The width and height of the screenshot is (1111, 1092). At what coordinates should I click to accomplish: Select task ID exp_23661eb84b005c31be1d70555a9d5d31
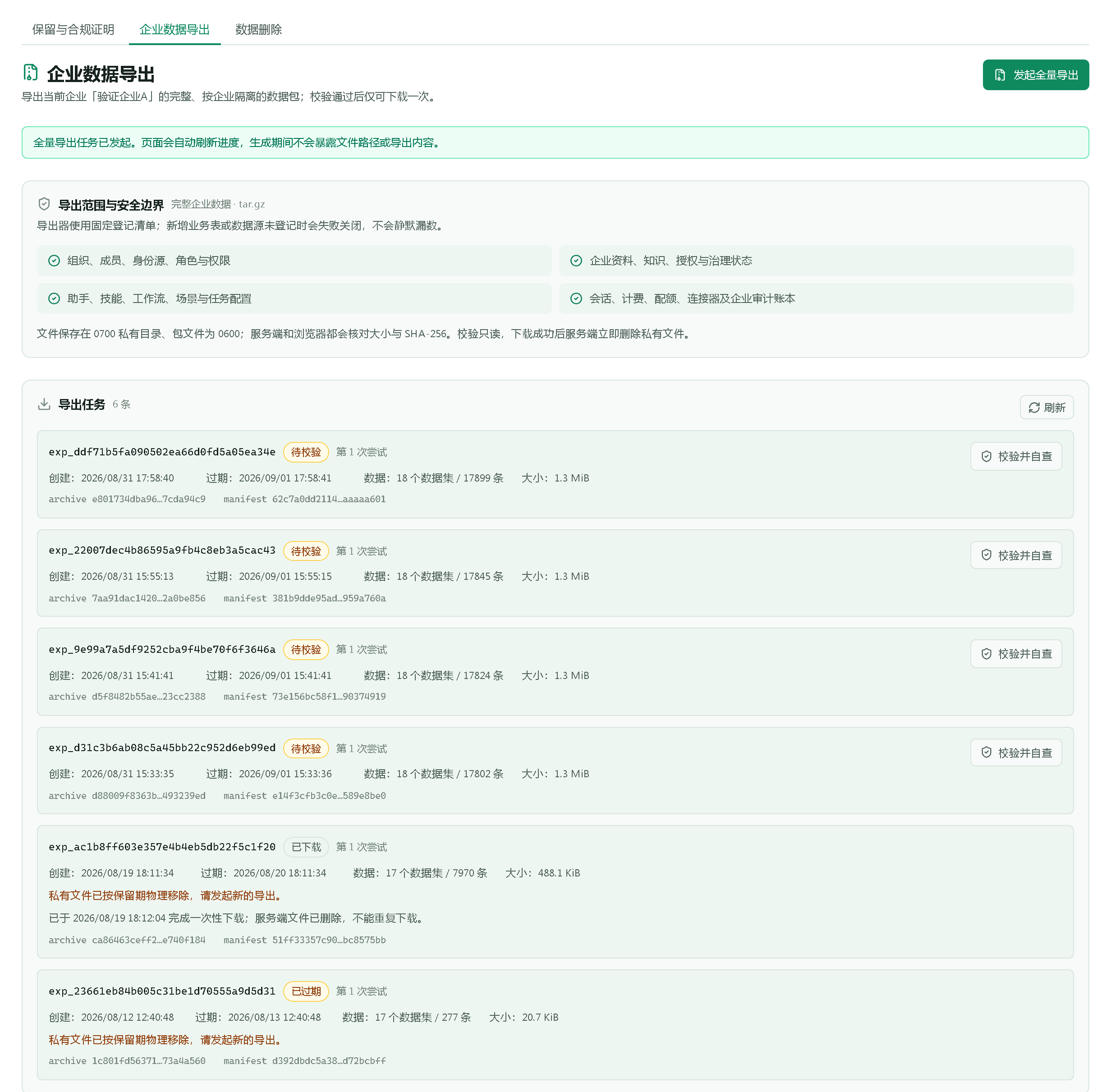point(162,991)
